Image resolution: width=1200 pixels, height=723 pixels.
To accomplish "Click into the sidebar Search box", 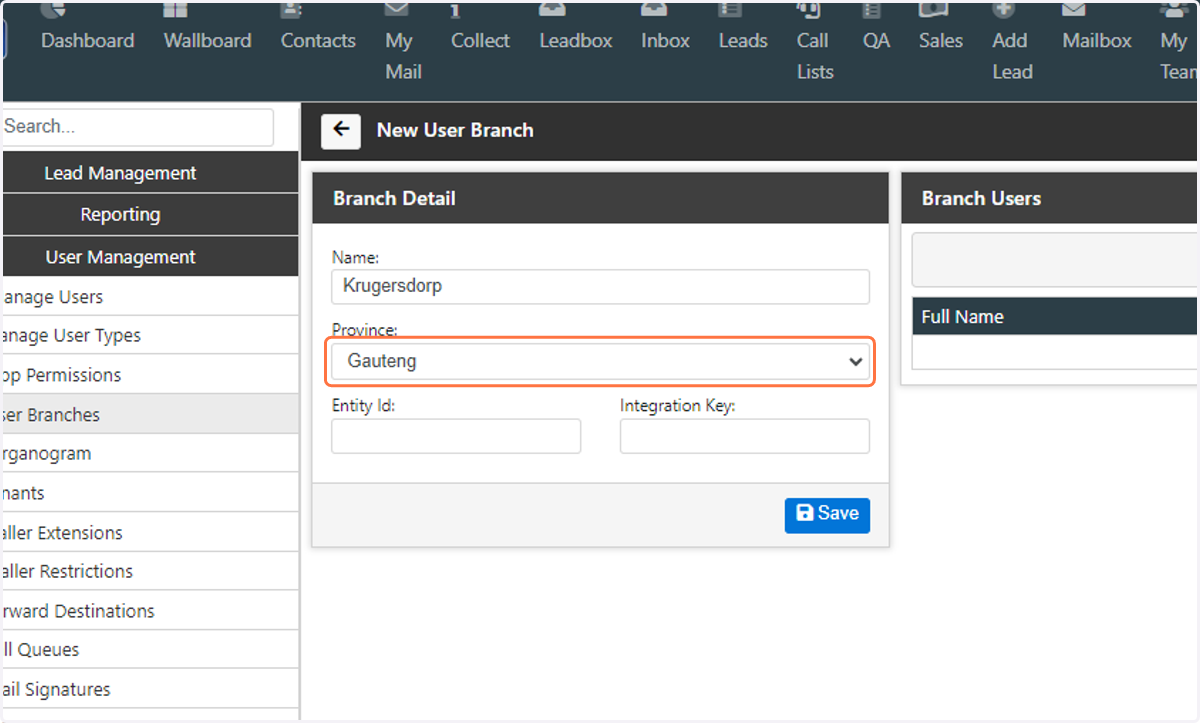I will pyautogui.click(x=136, y=127).
